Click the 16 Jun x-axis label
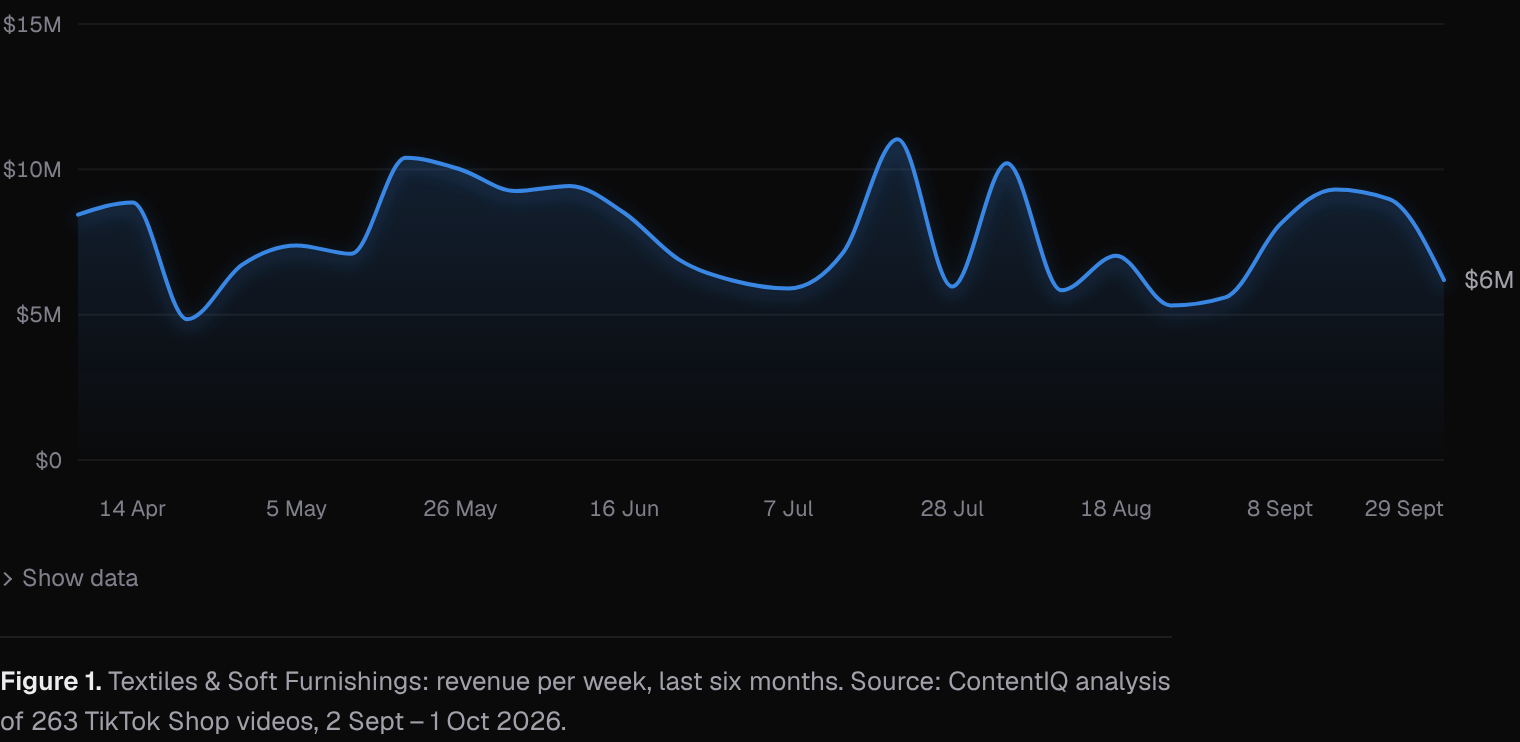 coord(624,509)
